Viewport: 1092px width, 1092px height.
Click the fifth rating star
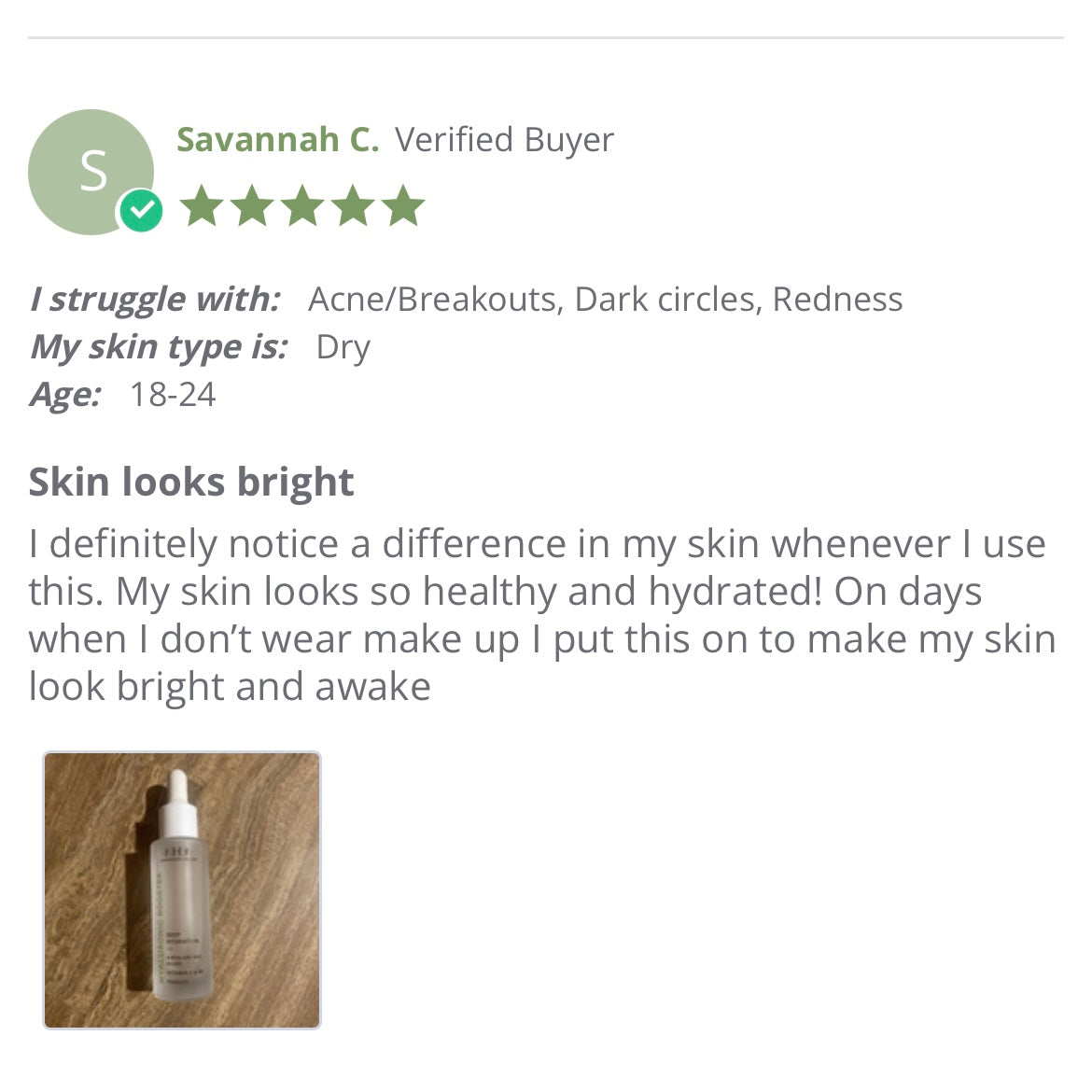[403, 206]
